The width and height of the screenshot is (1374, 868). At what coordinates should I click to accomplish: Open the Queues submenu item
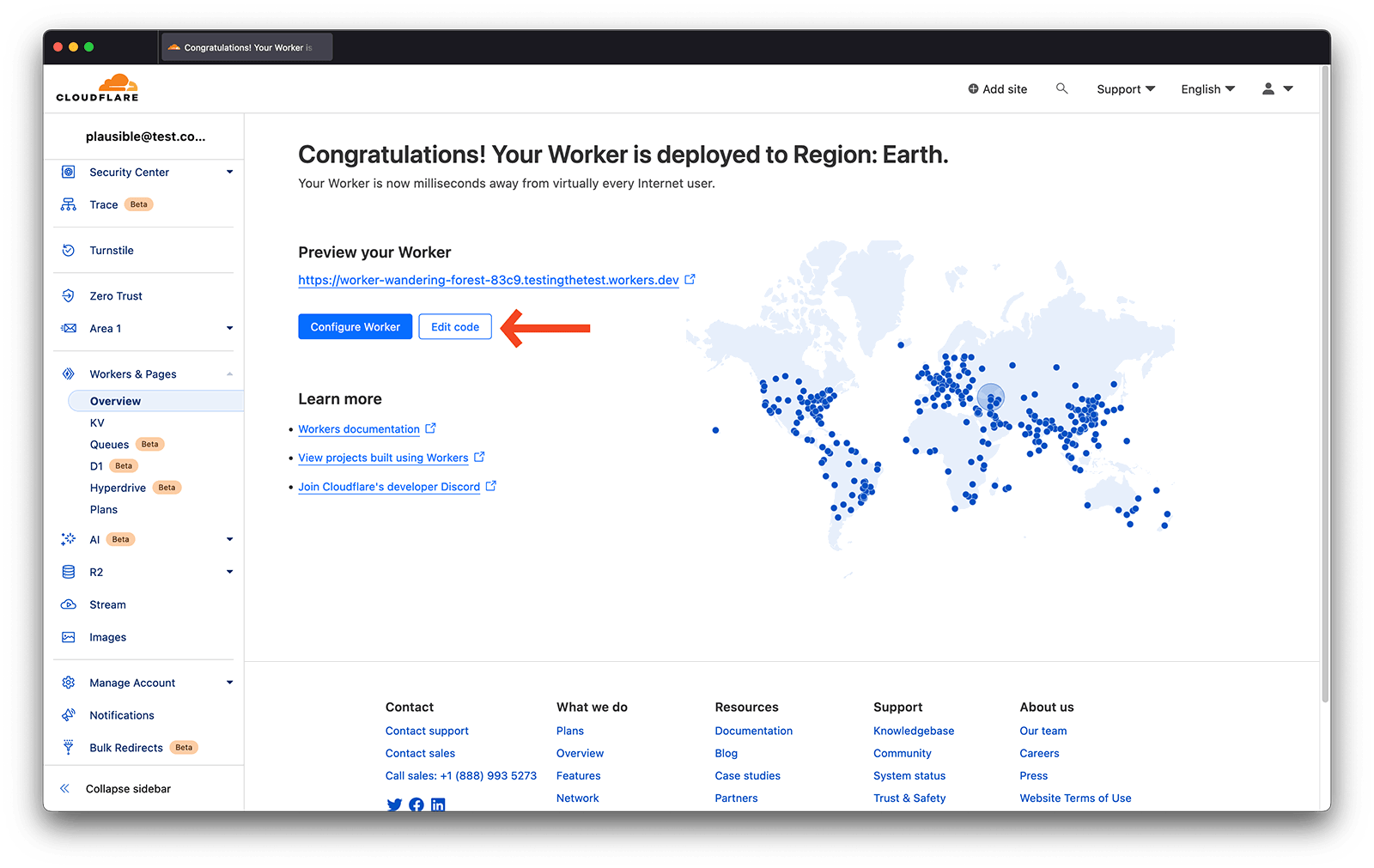point(109,444)
